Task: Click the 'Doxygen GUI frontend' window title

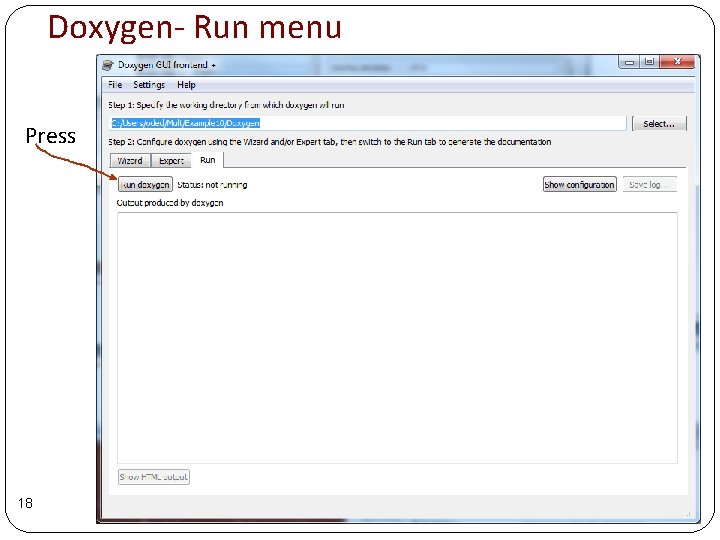Action: 163,65
